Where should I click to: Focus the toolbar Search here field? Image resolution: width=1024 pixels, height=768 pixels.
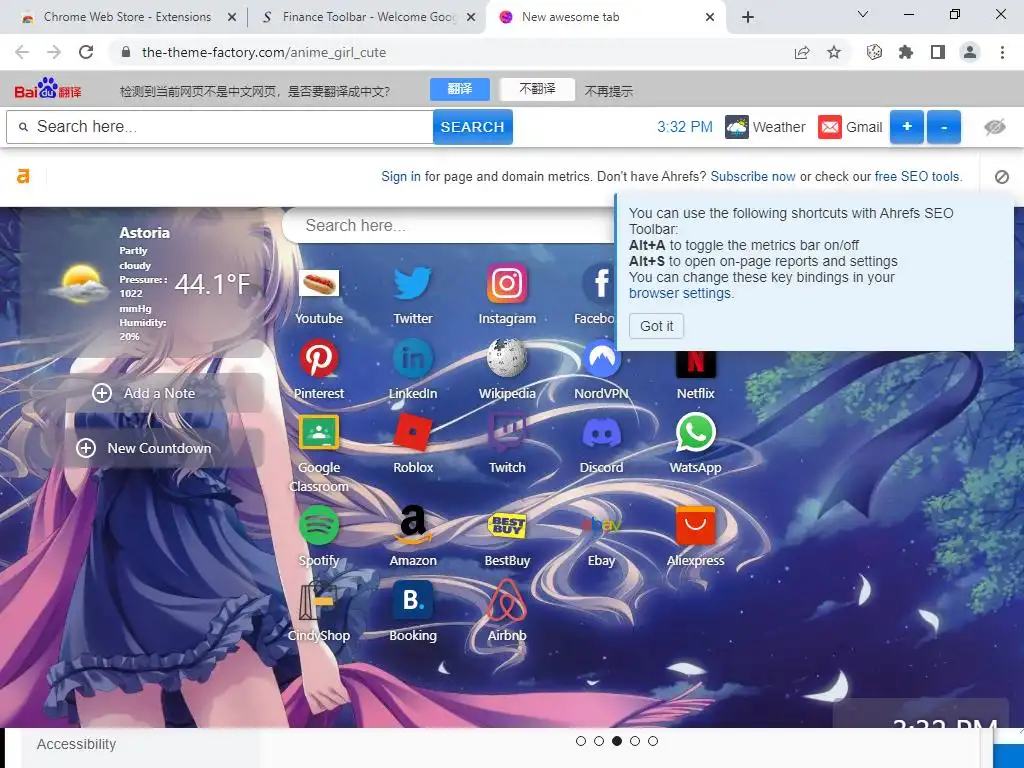pos(220,127)
